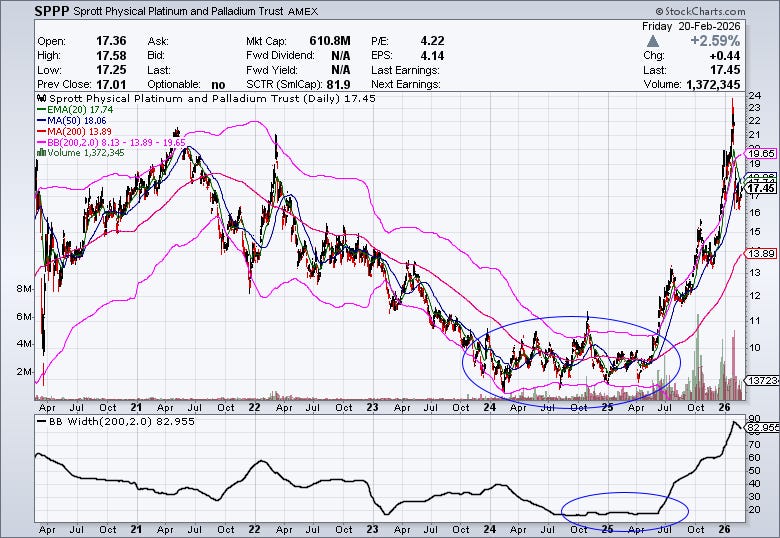
Task: Click the StockCharts.com copyright label
Action: click(x=700, y=11)
